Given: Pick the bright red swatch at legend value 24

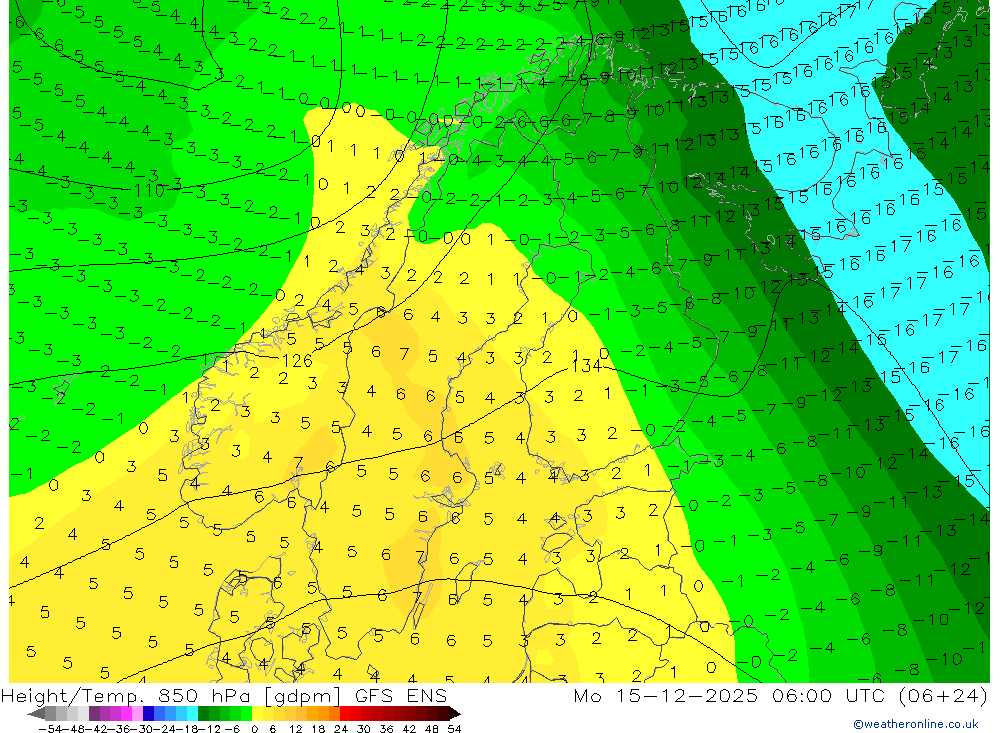Looking at the screenshot, I should tap(345, 713).
